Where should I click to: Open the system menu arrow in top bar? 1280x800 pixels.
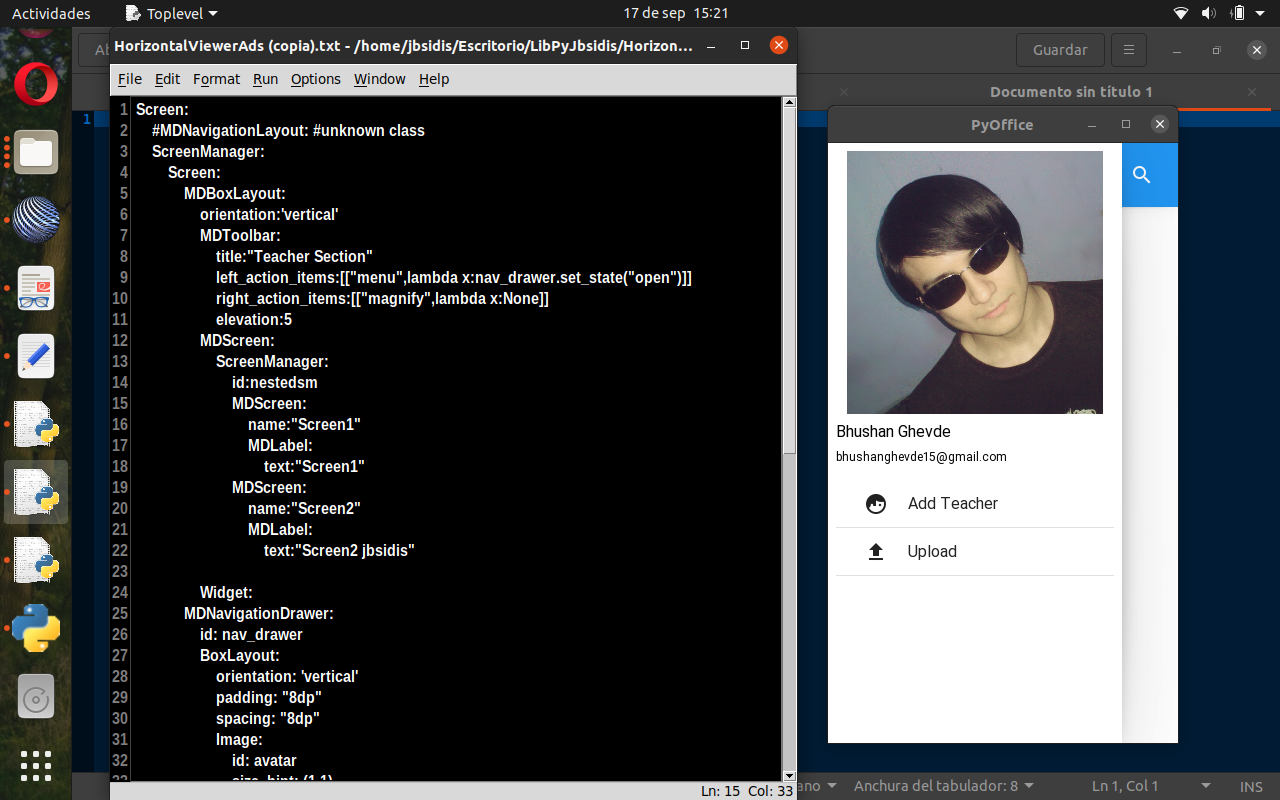[x=1262, y=13]
